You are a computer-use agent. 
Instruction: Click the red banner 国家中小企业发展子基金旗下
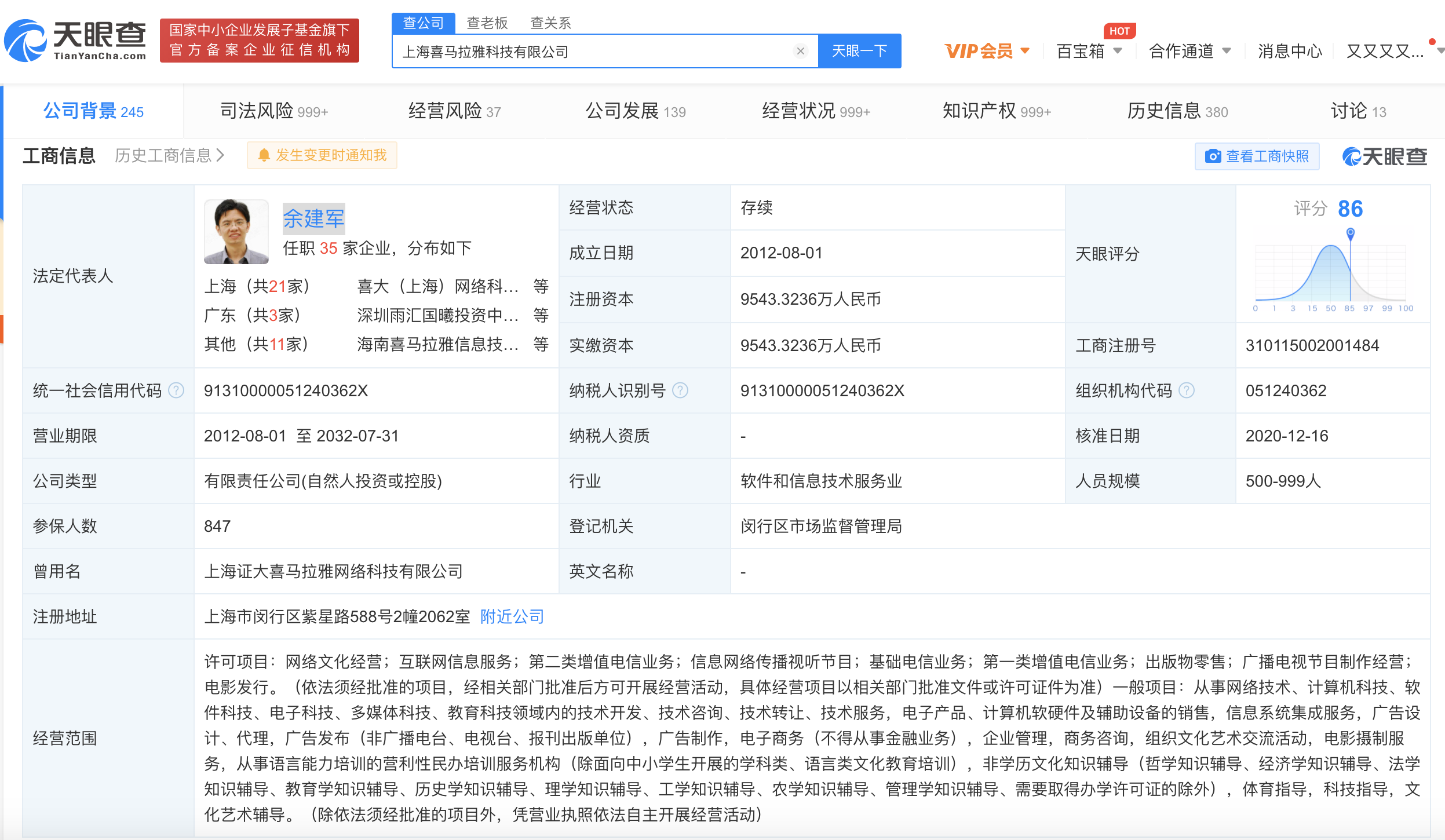point(260,40)
